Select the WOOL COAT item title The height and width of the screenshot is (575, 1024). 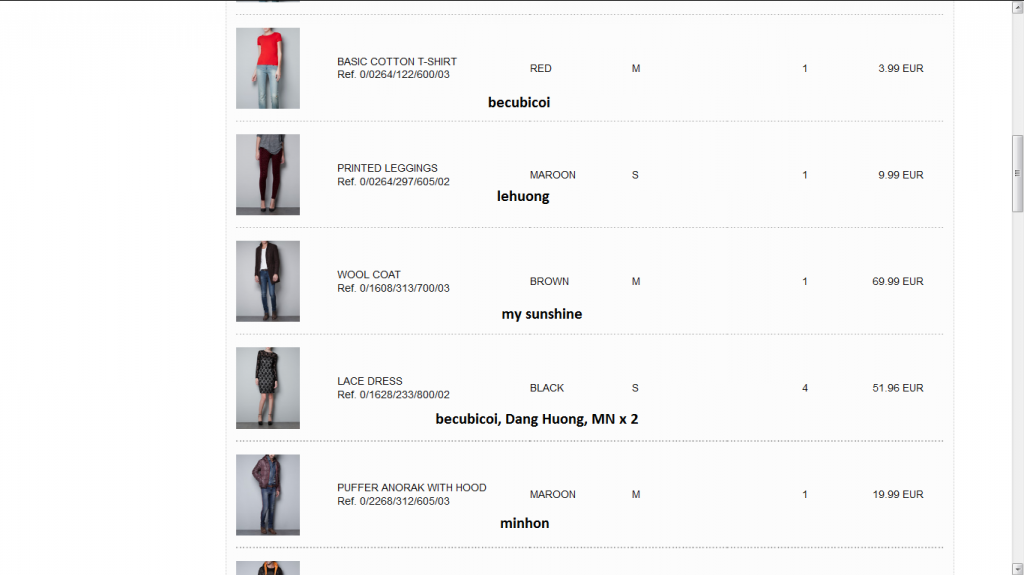coord(369,274)
